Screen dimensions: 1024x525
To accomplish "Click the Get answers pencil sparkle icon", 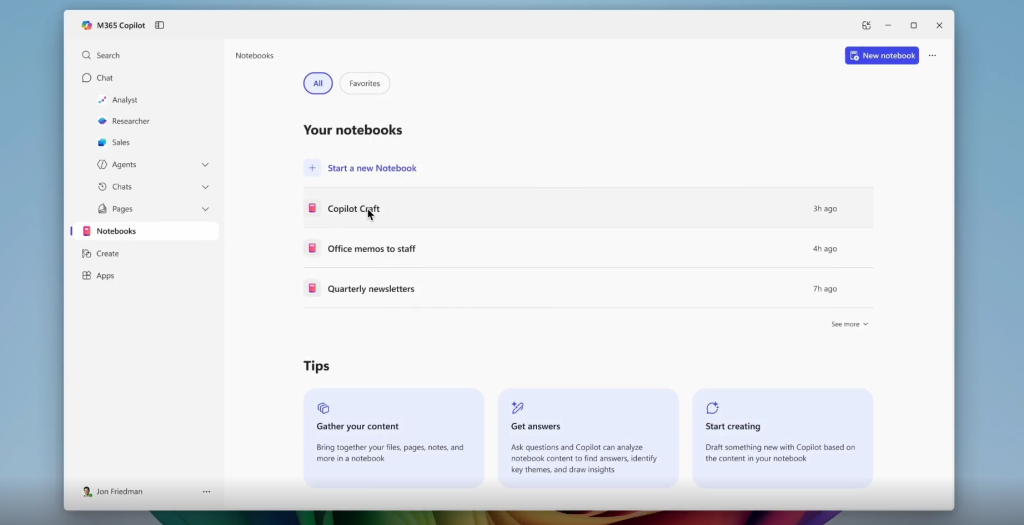I will [x=517, y=408].
